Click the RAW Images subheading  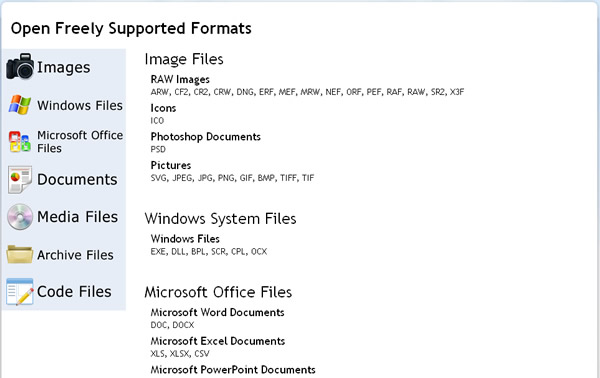click(x=180, y=80)
